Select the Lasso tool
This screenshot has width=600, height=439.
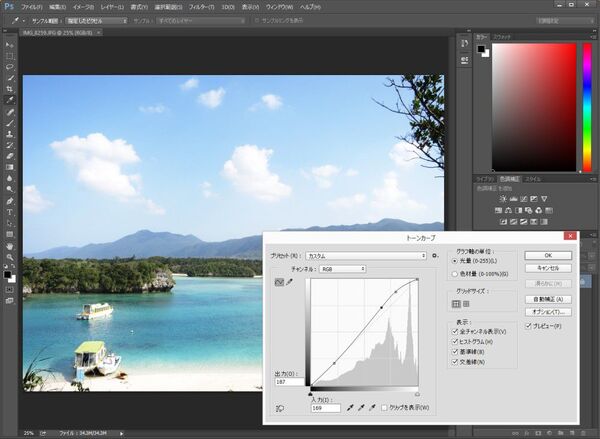pyautogui.click(x=10, y=67)
